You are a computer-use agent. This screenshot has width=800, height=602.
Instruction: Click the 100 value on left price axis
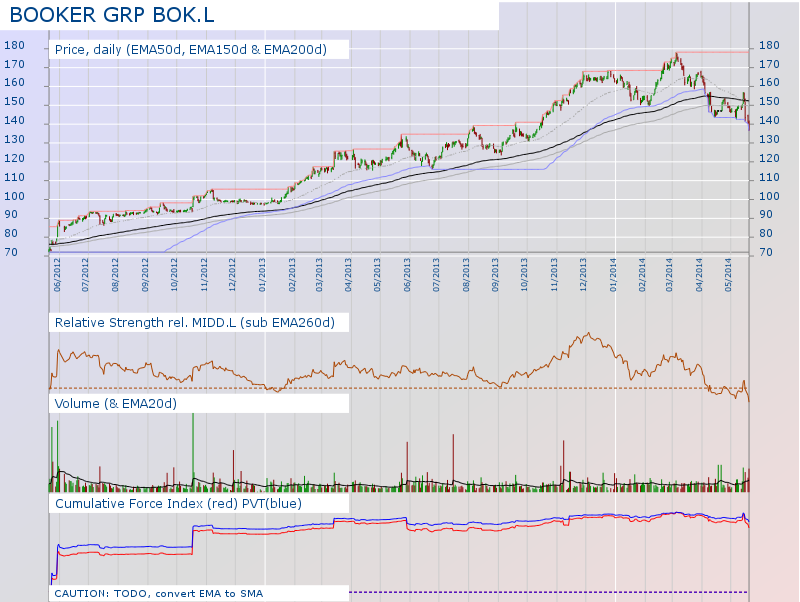tap(14, 196)
